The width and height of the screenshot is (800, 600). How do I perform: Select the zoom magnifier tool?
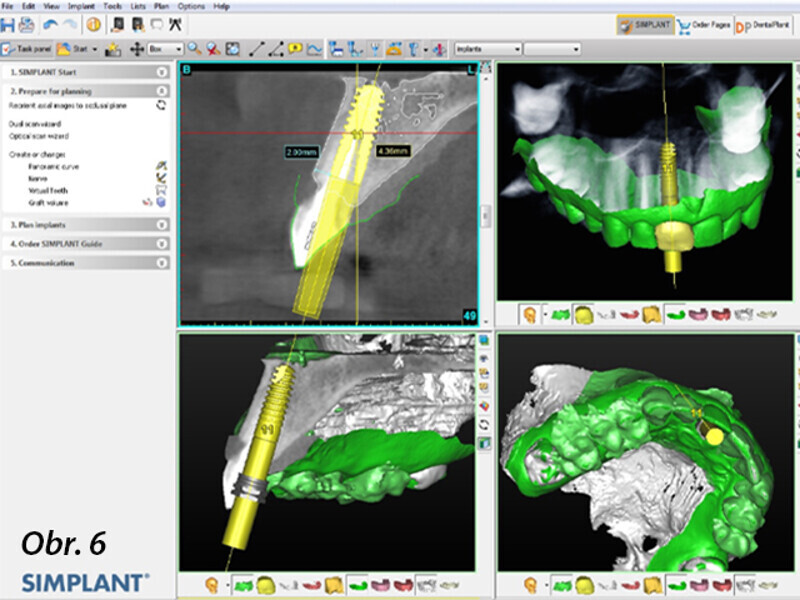(x=194, y=48)
